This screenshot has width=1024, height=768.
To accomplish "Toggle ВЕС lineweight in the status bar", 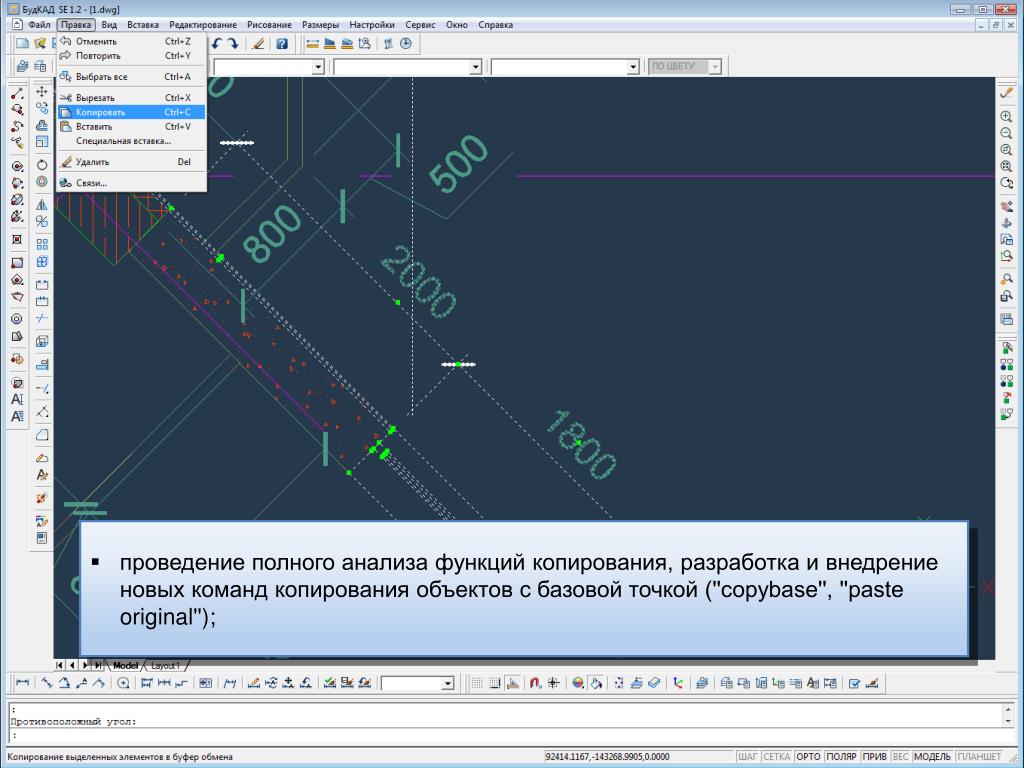I will (900, 756).
